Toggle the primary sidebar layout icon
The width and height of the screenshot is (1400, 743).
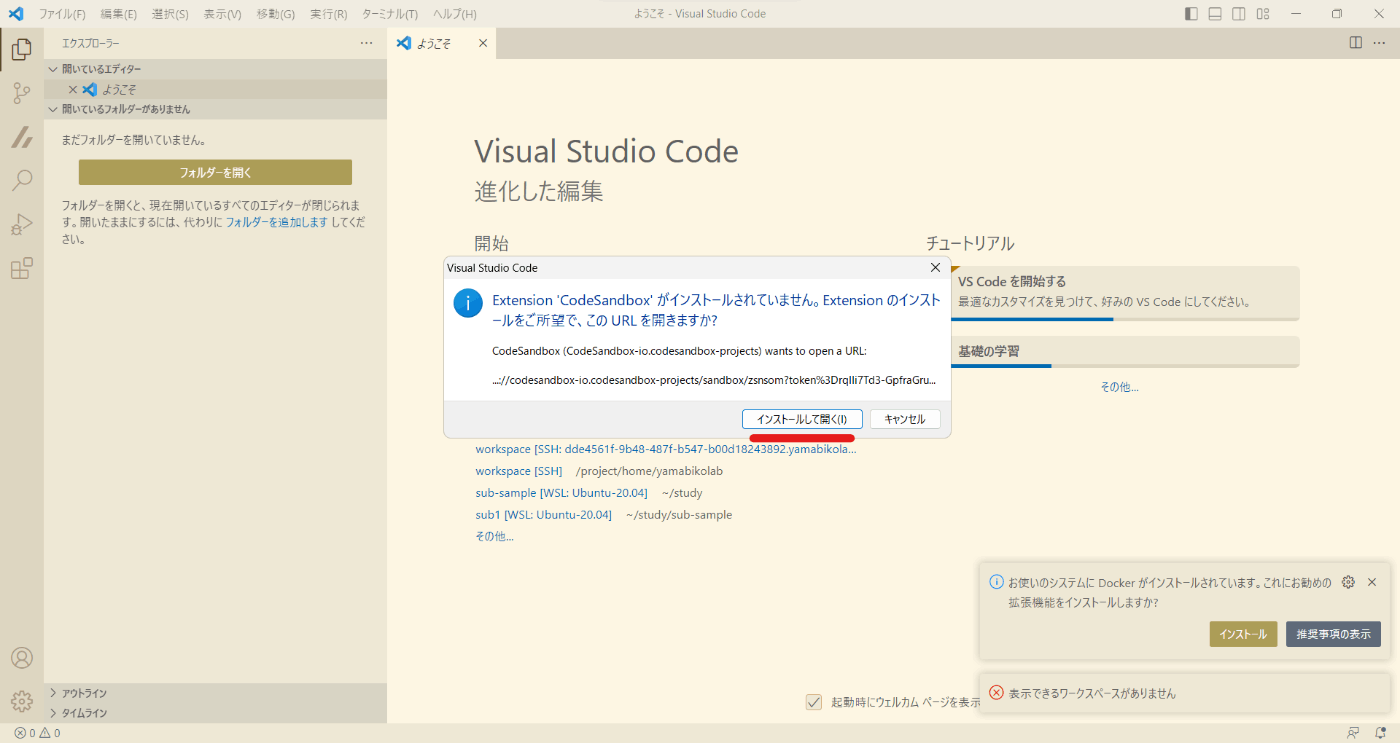[x=1191, y=14]
